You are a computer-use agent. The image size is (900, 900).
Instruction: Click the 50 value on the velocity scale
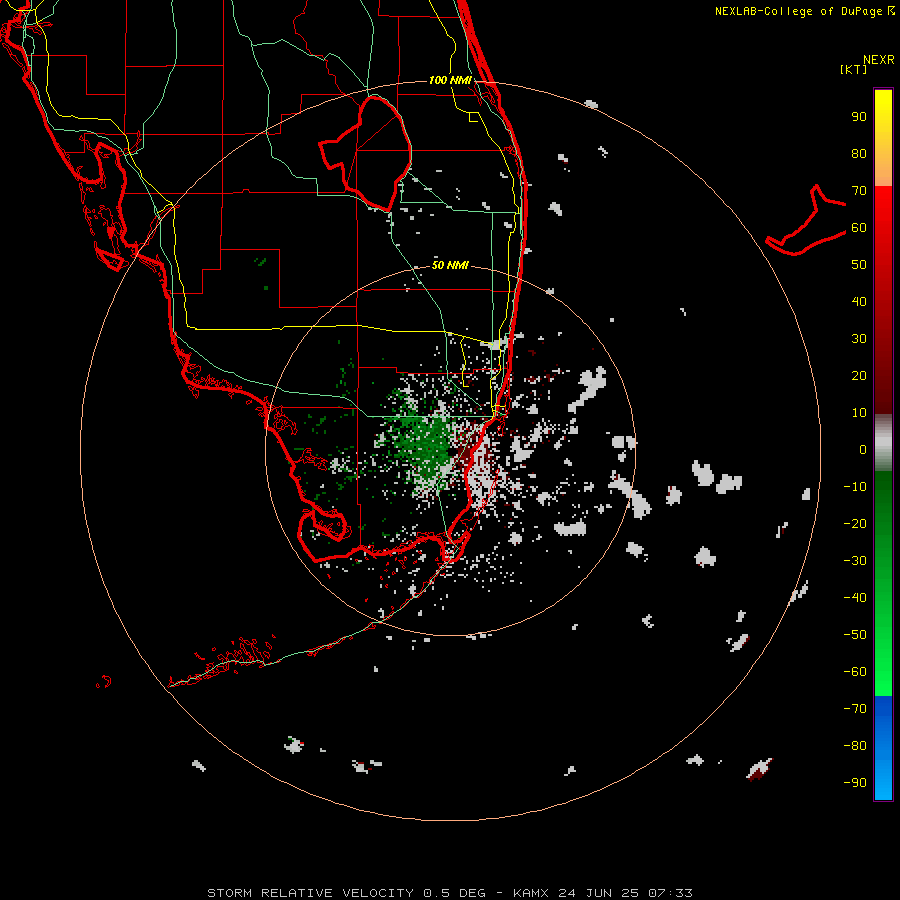tap(859, 265)
